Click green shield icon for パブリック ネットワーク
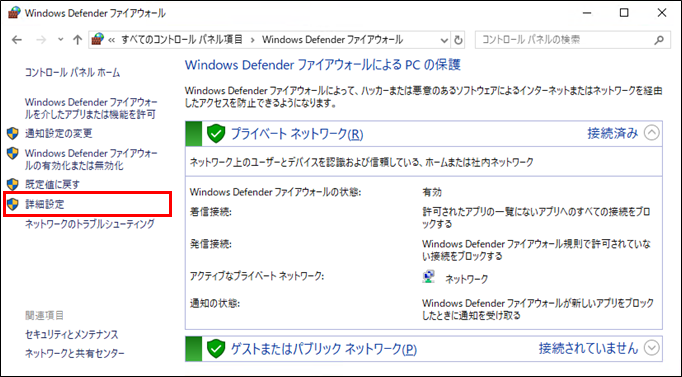Screen dimensions: 682x377 click(216, 348)
